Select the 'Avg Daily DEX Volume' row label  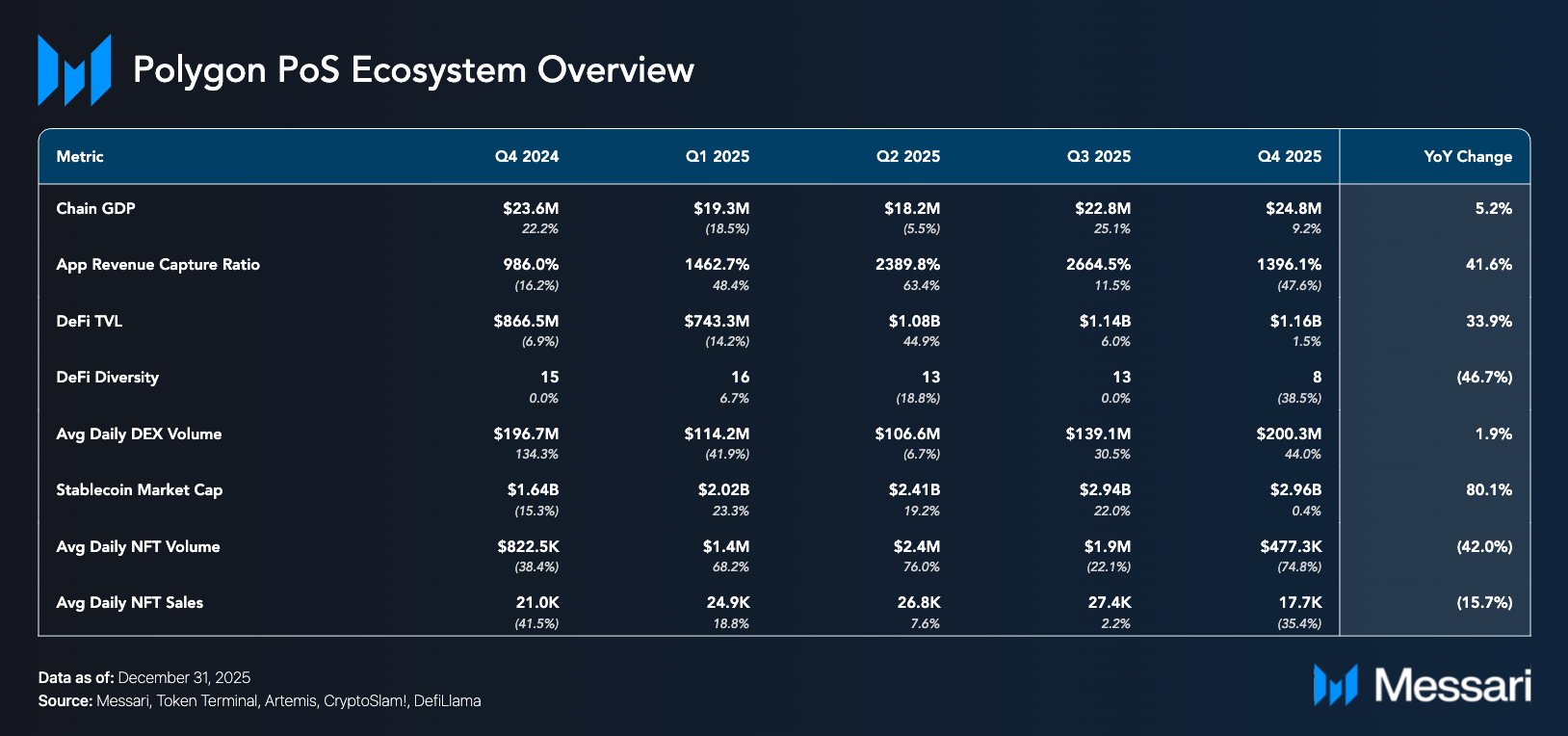coord(139,434)
